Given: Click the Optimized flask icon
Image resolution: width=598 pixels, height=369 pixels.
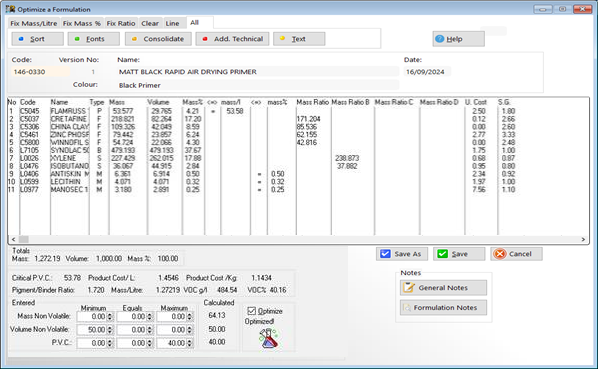Looking at the screenshot, I should click(x=269, y=338).
